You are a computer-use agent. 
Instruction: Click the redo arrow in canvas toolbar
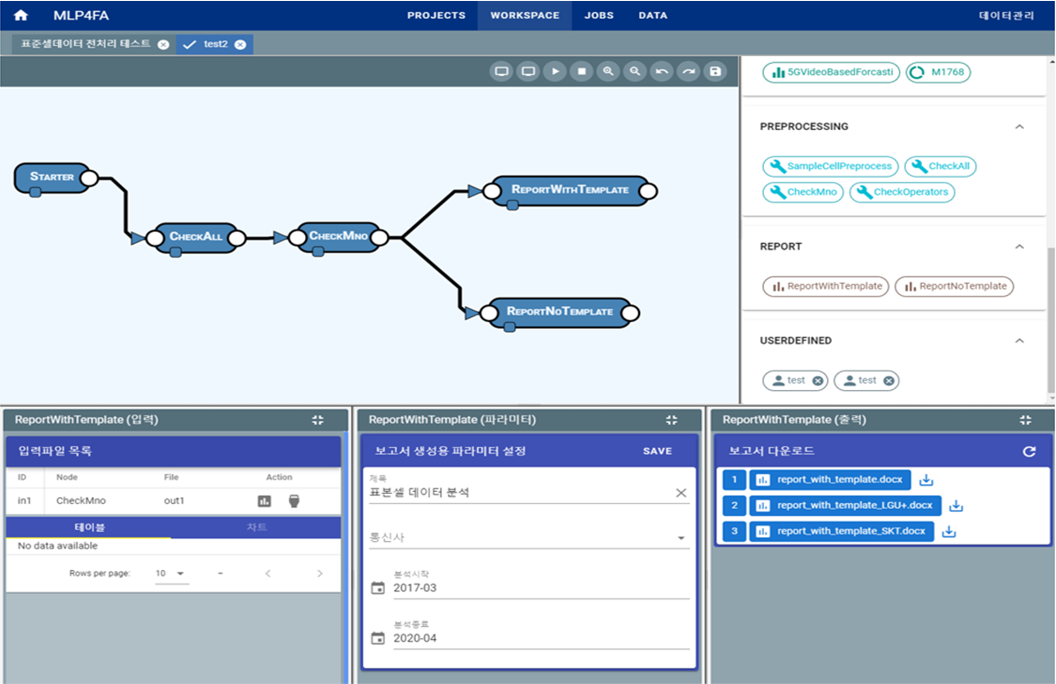[688, 72]
